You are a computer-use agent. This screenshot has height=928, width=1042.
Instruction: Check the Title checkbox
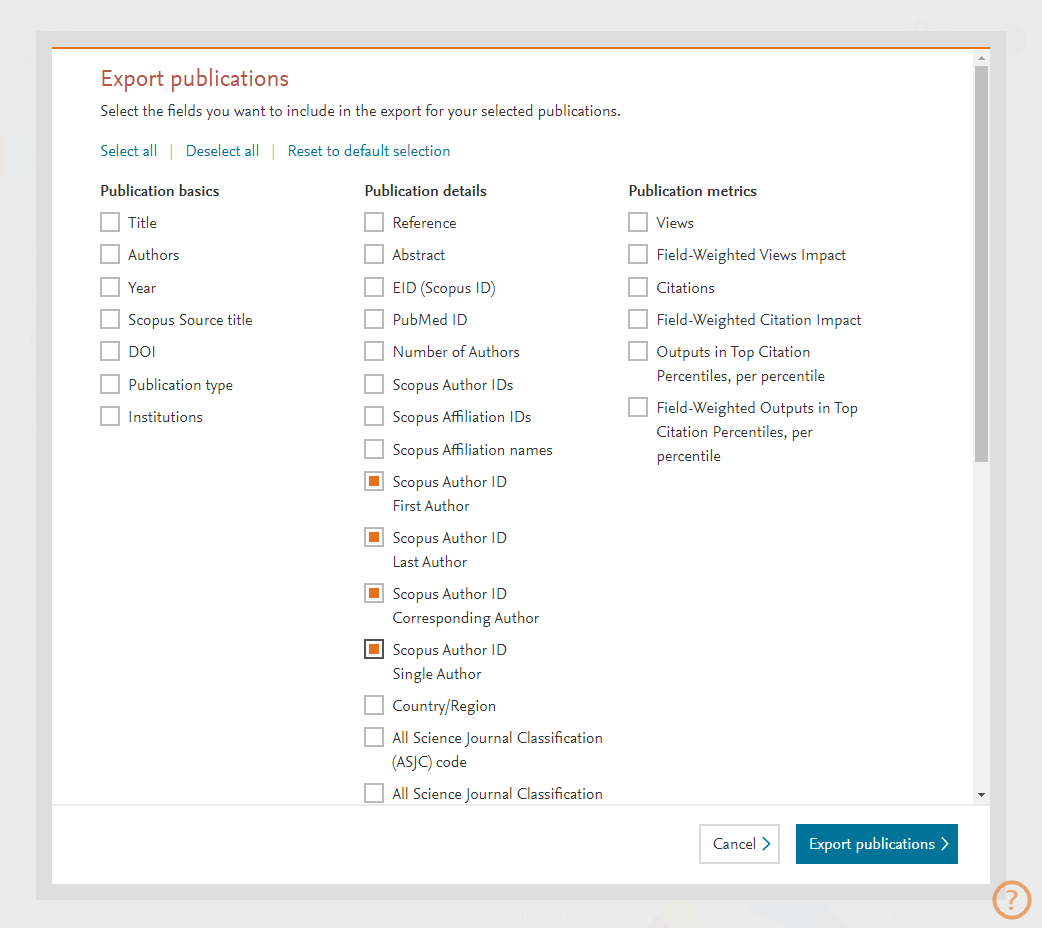coord(110,222)
